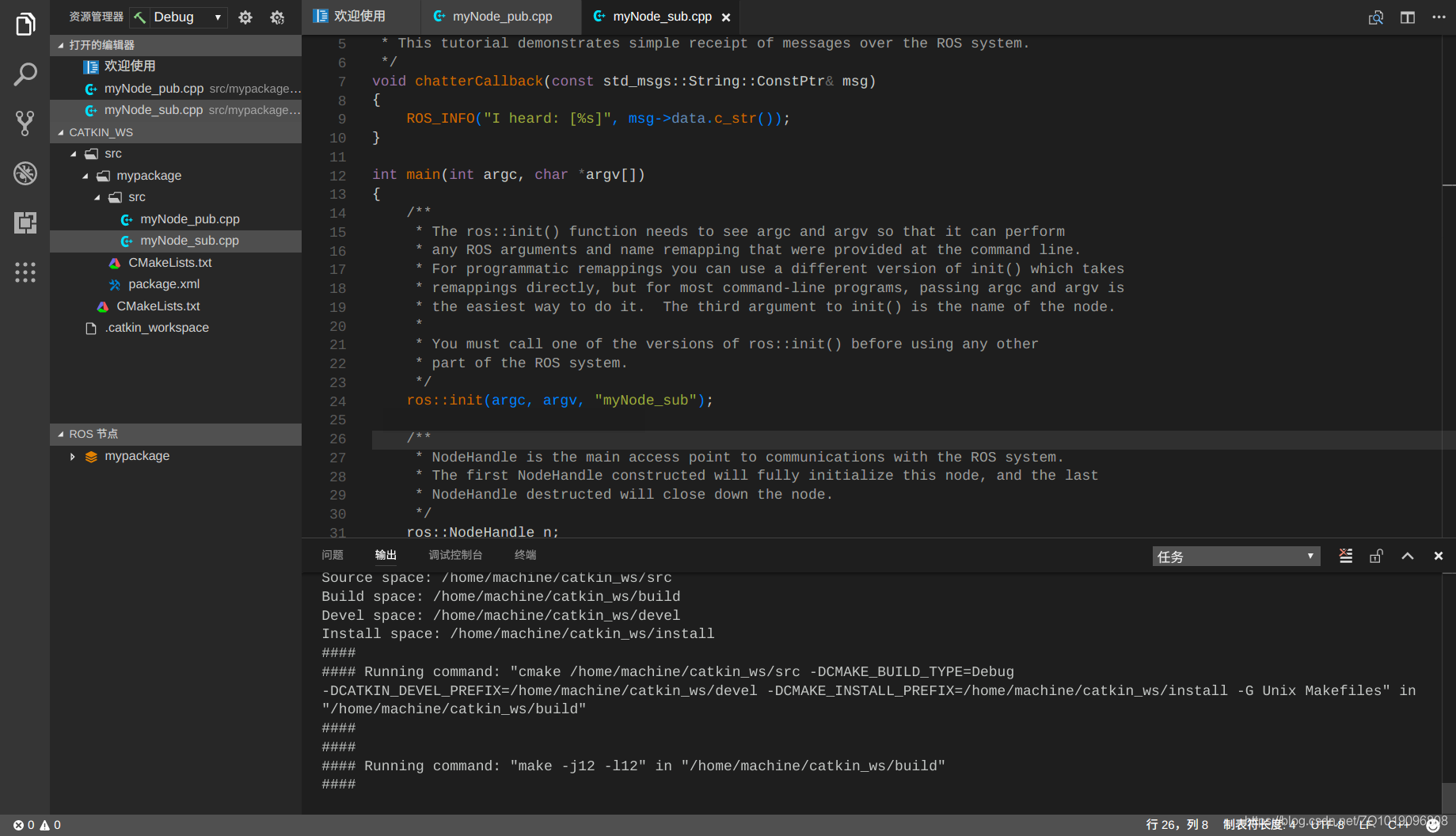Open additional views dots grid icon
This screenshot has height=836, width=1456.
25,272
